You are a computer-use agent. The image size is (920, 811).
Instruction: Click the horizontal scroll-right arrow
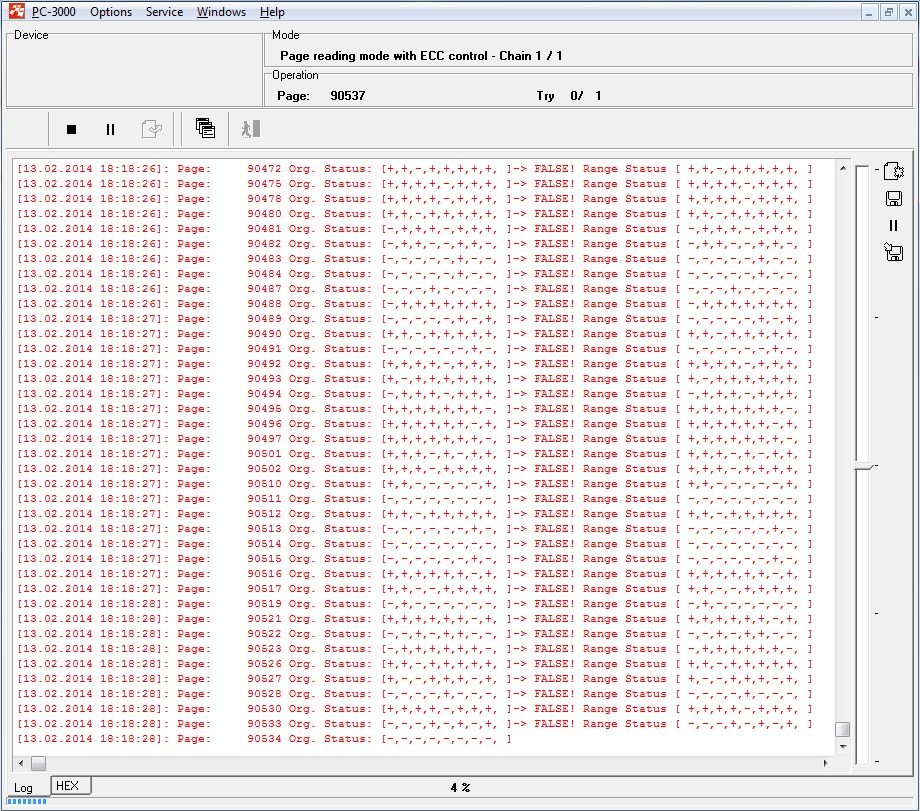point(826,763)
